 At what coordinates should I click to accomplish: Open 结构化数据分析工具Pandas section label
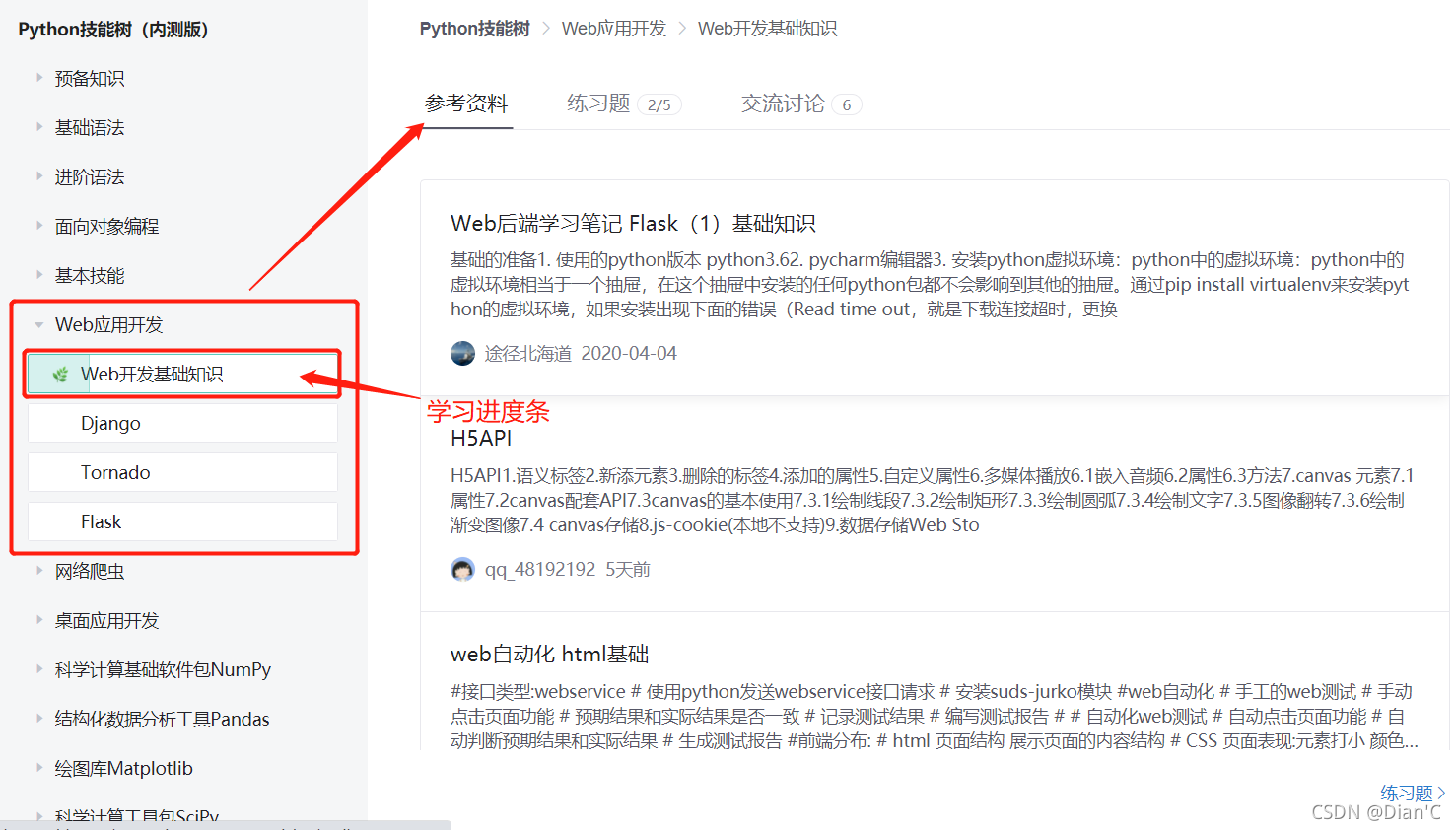click(x=163, y=719)
